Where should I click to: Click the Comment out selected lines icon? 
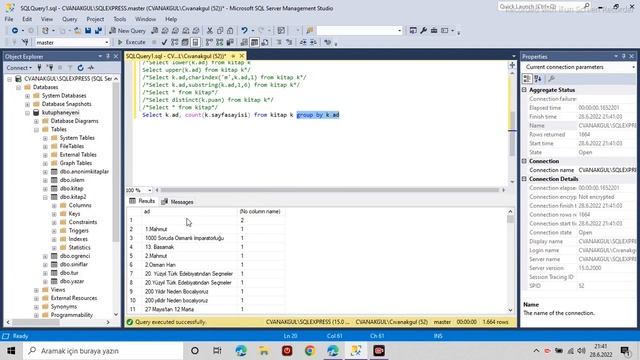click(x=279, y=42)
